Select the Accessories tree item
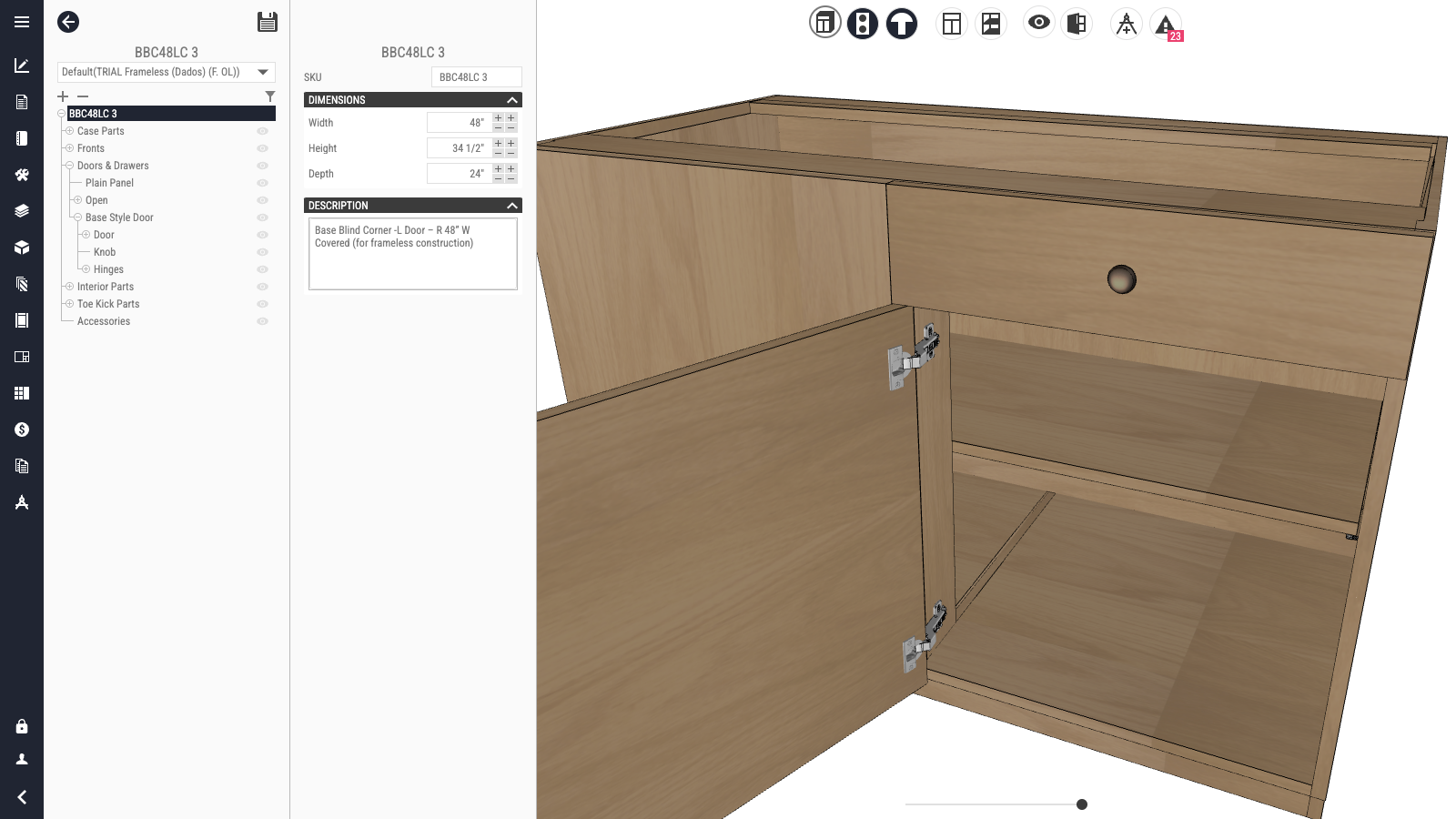Image resolution: width=1456 pixels, height=819 pixels. pos(104,321)
